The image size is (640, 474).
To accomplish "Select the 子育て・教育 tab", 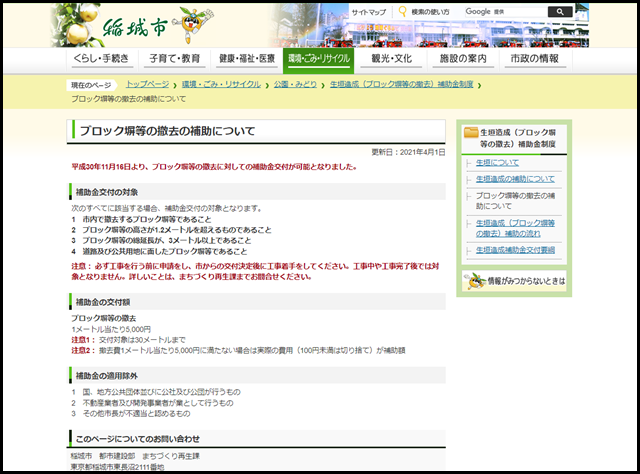I will click(174, 59).
